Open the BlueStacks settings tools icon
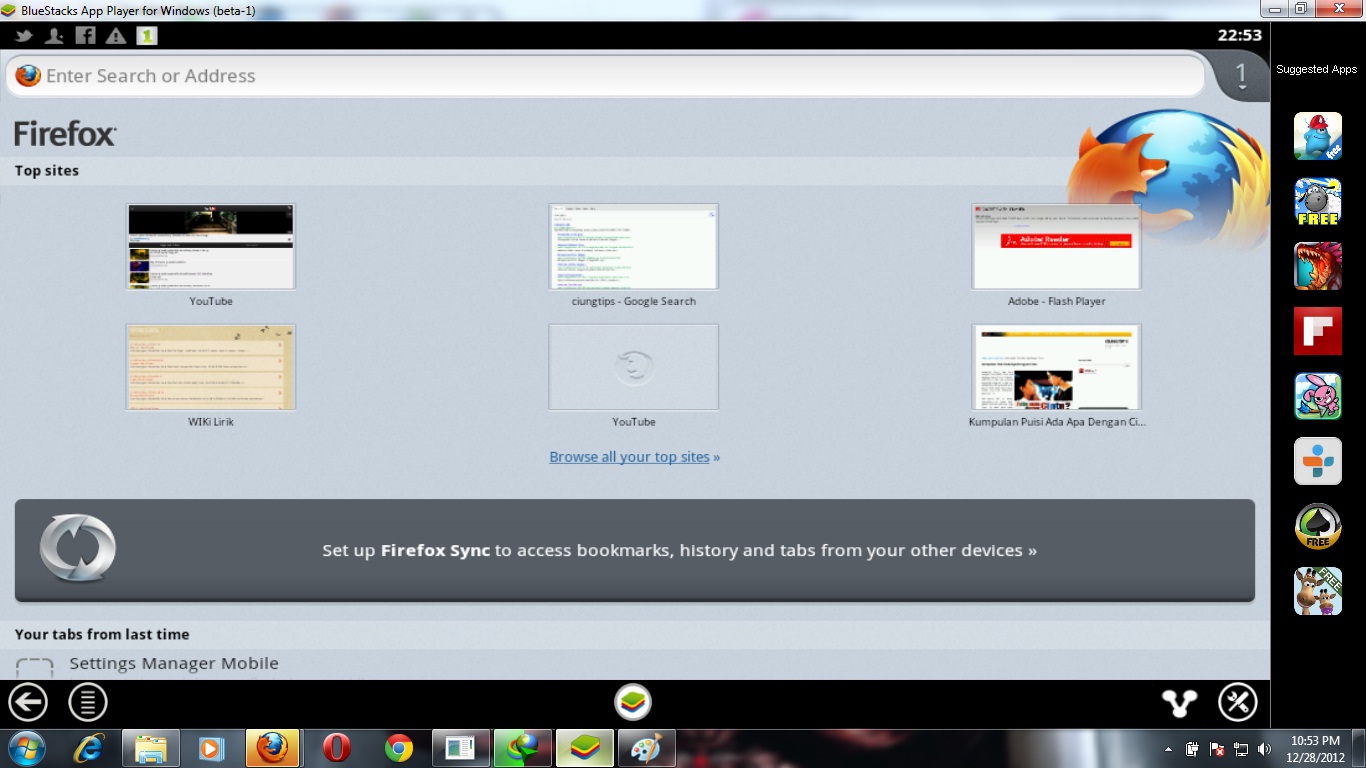The width and height of the screenshot is (1366, 768). coord(1238,703)
